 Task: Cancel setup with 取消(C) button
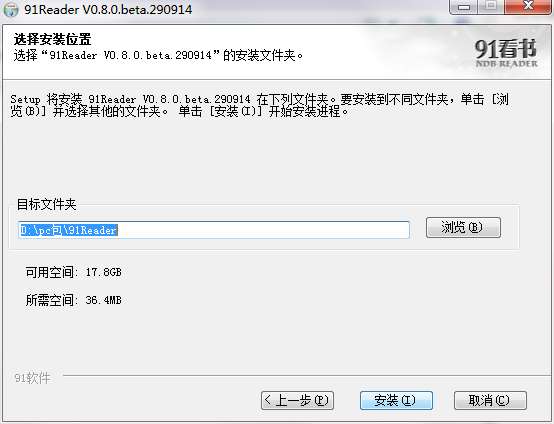(x=490, y=400)
